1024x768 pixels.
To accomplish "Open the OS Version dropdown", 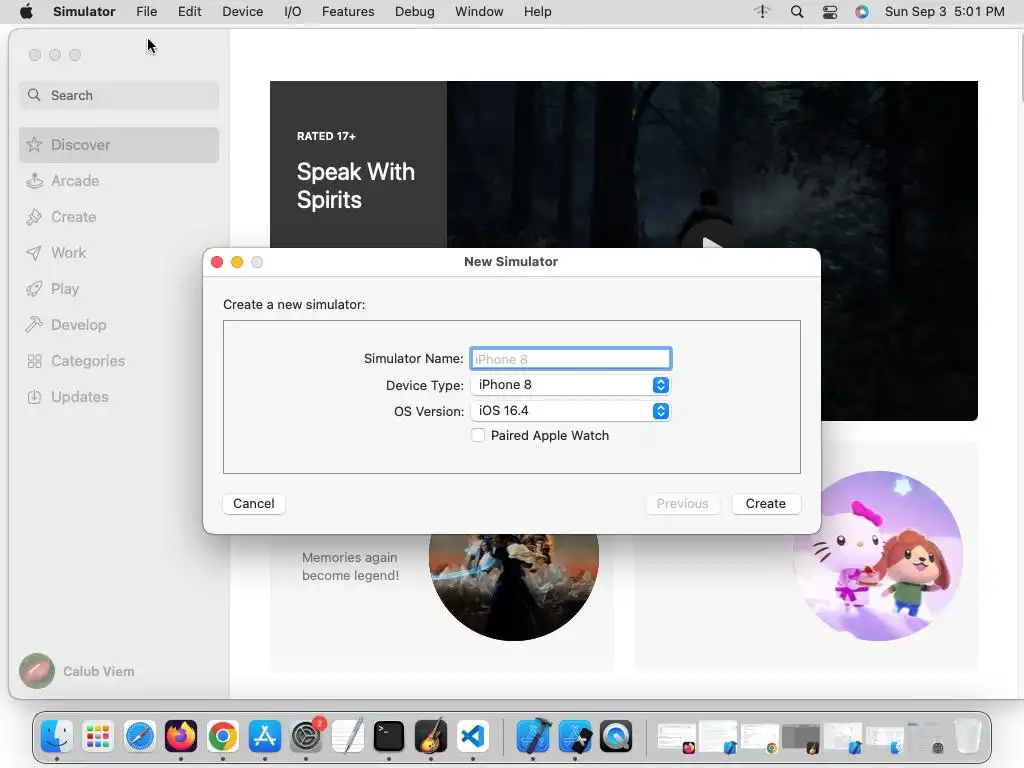I will (x=571, y=411).
